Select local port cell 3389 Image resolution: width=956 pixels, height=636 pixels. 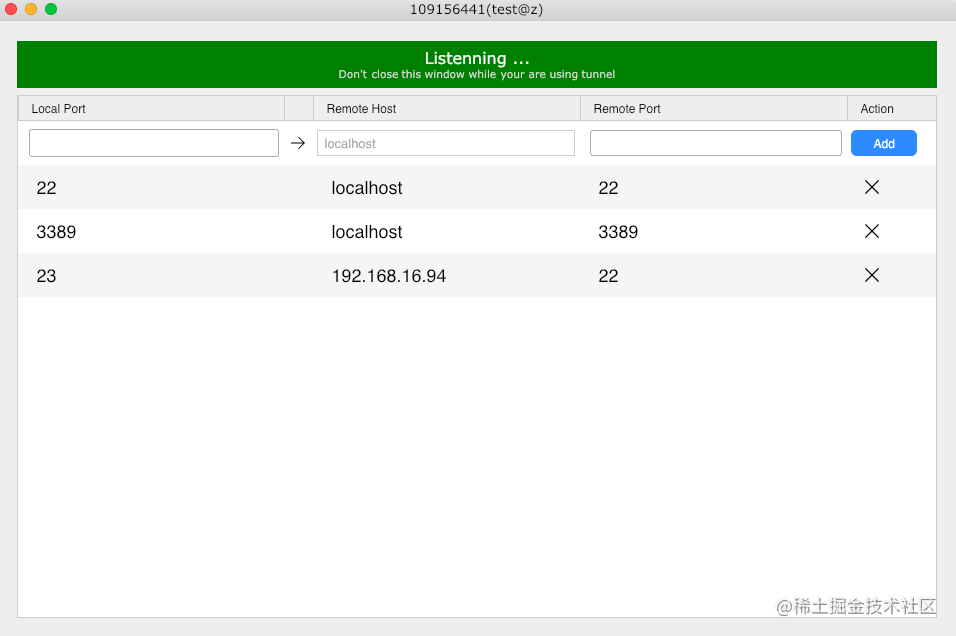(56, 232)
